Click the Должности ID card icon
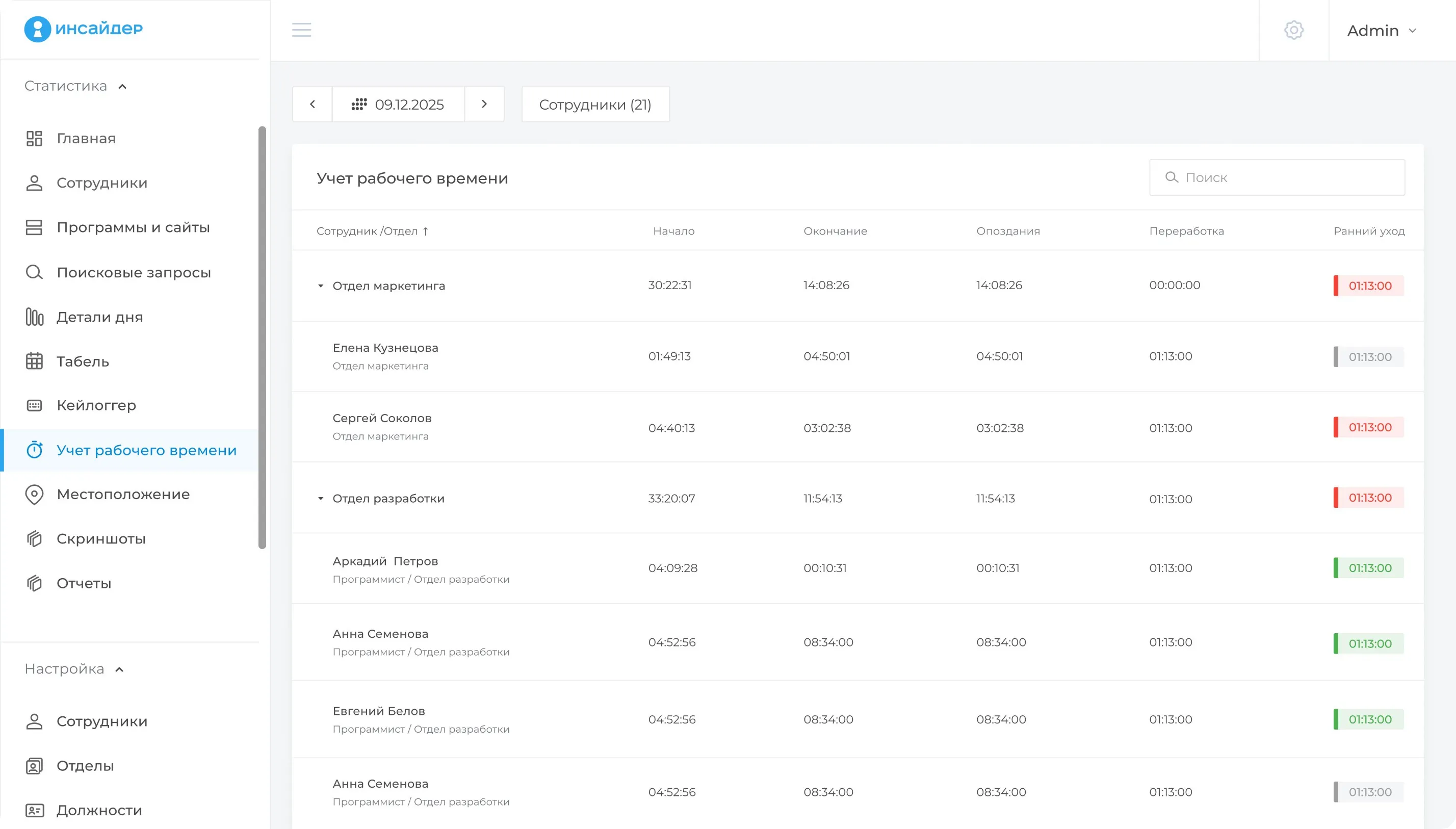Viewport: 1456px width, 829px height. 34,810
